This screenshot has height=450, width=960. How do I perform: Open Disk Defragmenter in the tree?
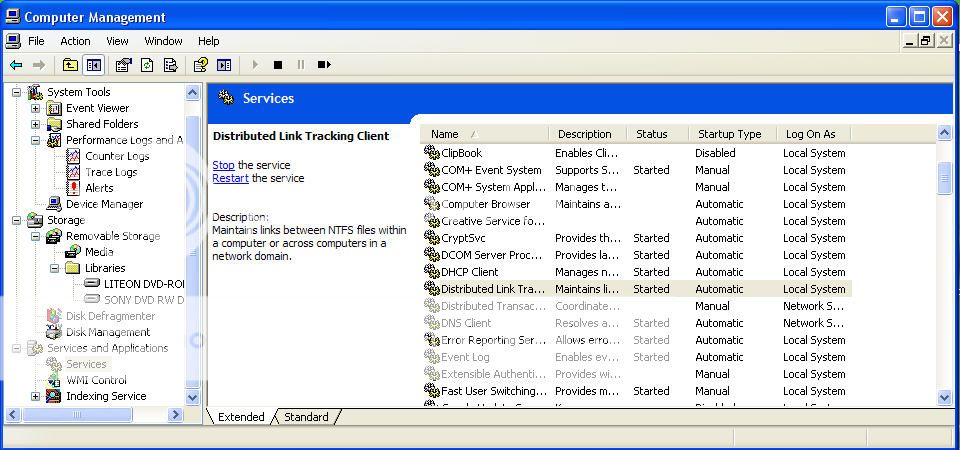(110, 316)
